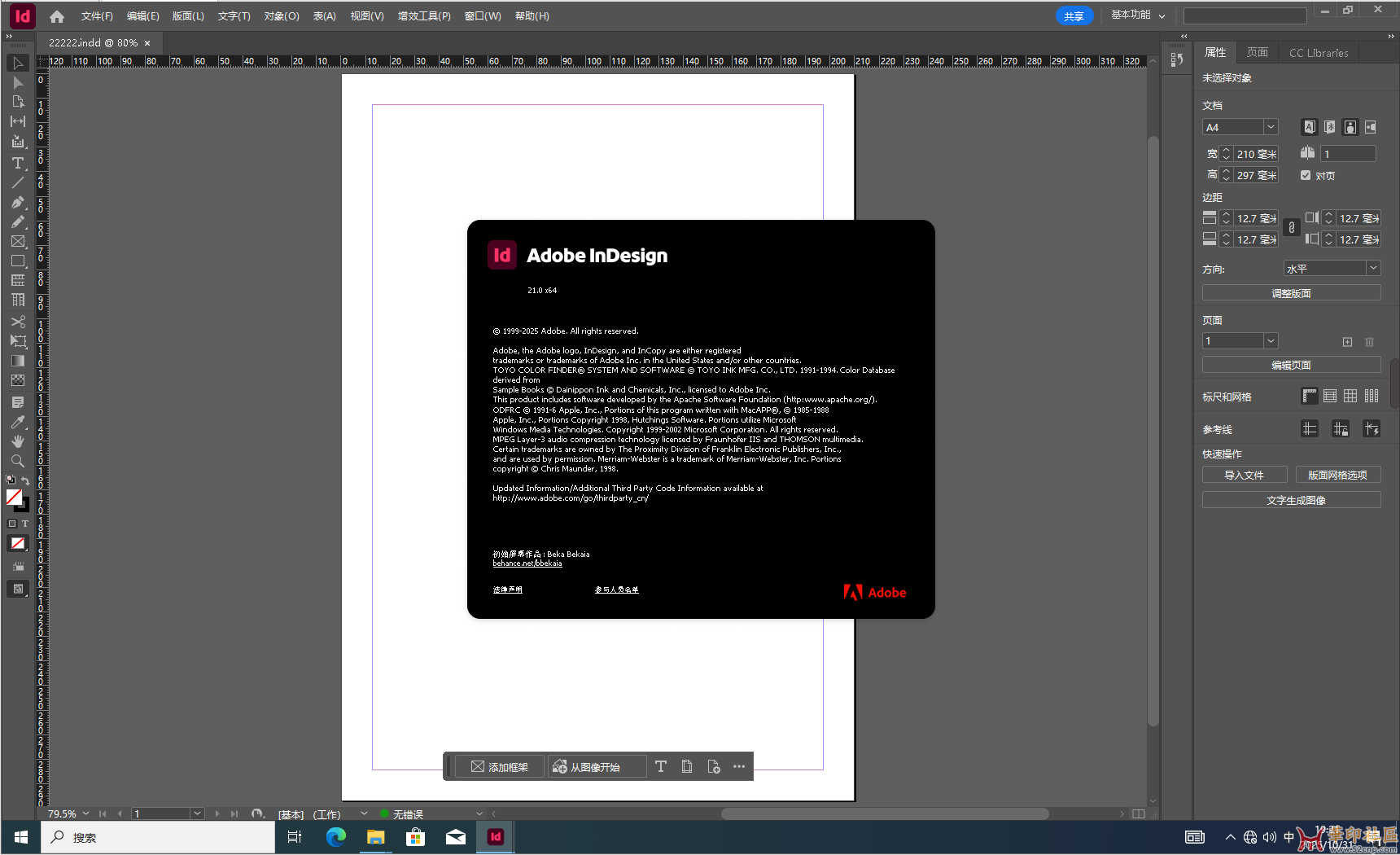Toggle the margin link chain icon

point(1292,227)
